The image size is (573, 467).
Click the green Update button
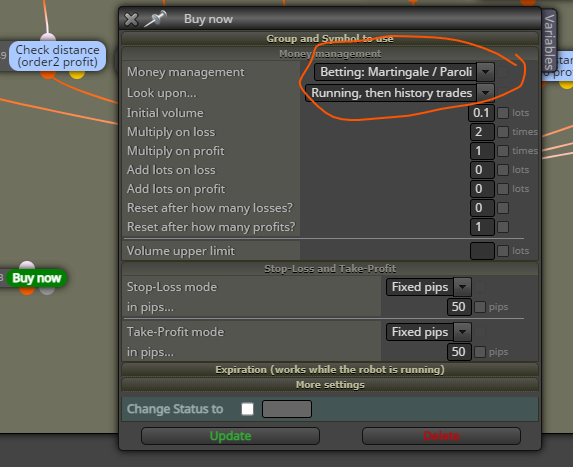pos(230,436)
